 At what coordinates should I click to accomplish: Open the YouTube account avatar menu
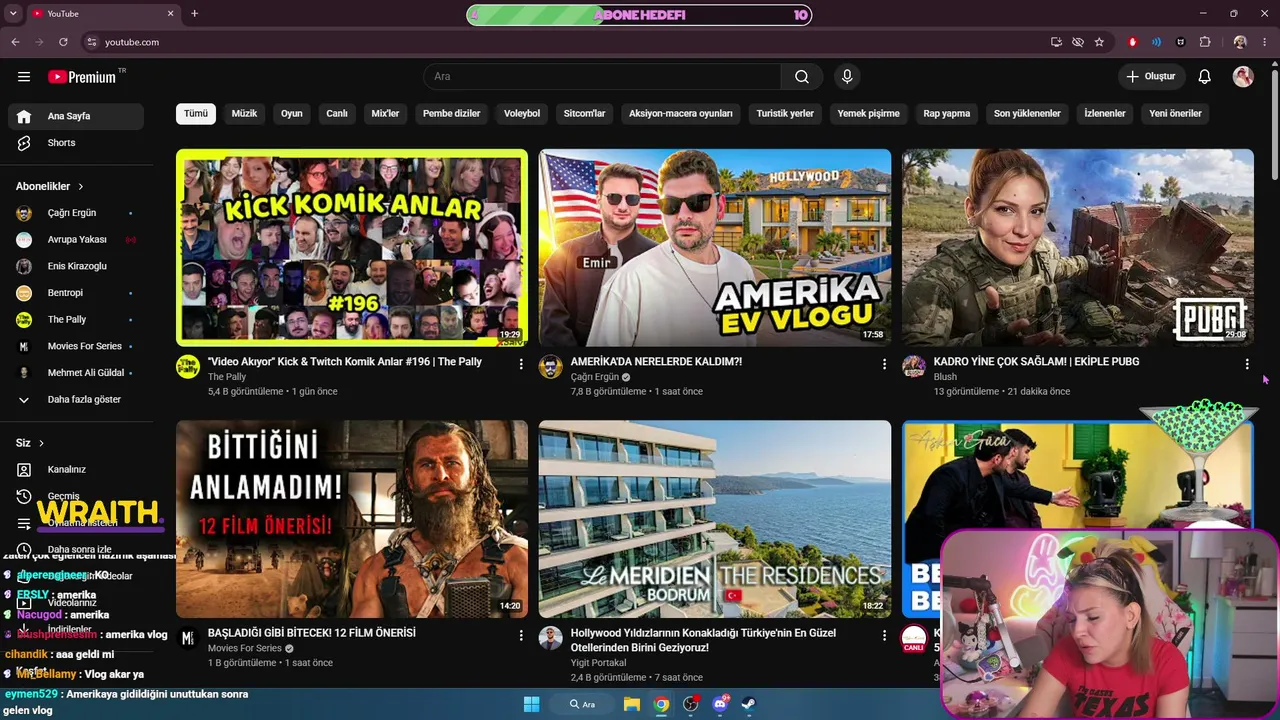click(x=1243, y=77)
